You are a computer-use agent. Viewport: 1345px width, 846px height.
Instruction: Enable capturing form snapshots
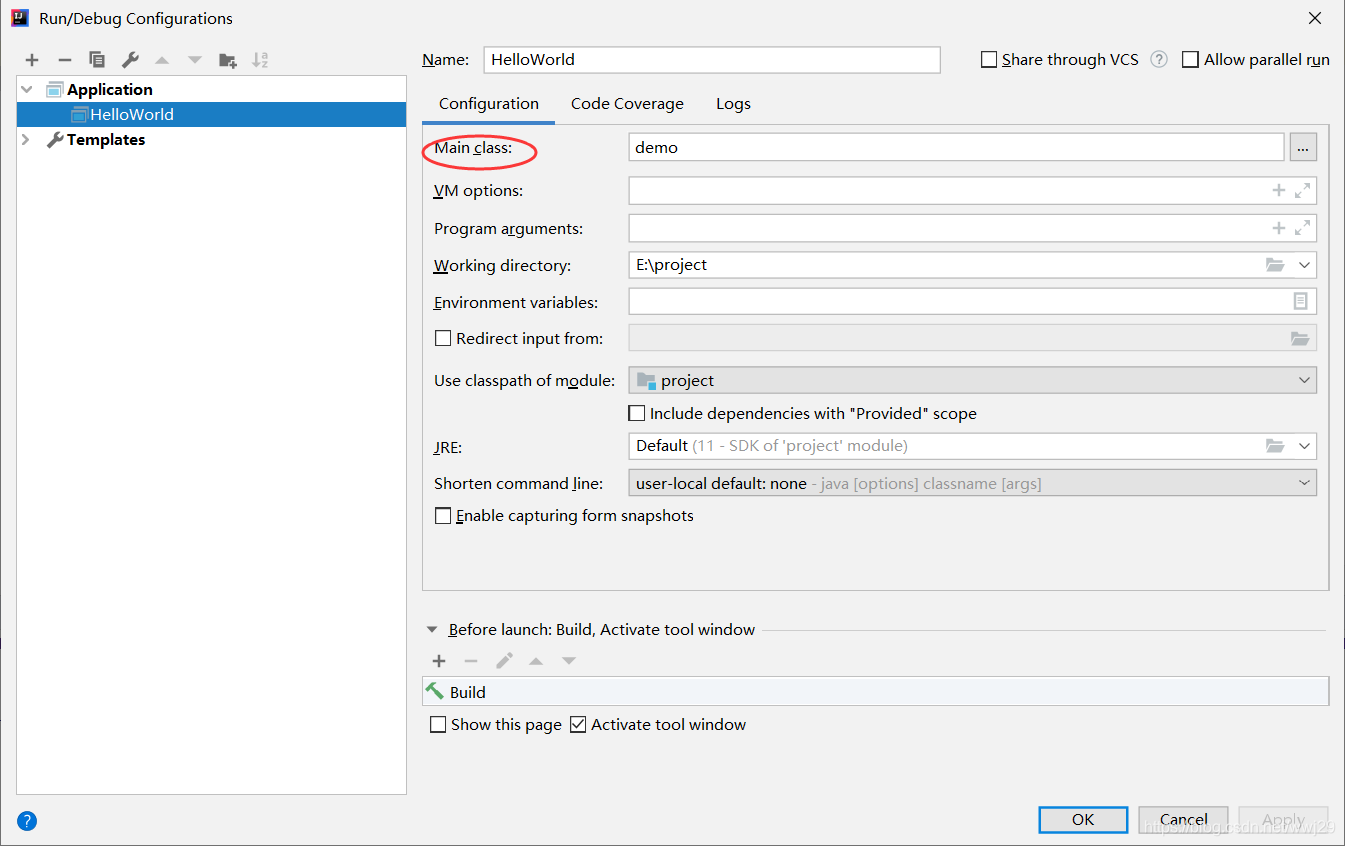(x=443, y=516)
